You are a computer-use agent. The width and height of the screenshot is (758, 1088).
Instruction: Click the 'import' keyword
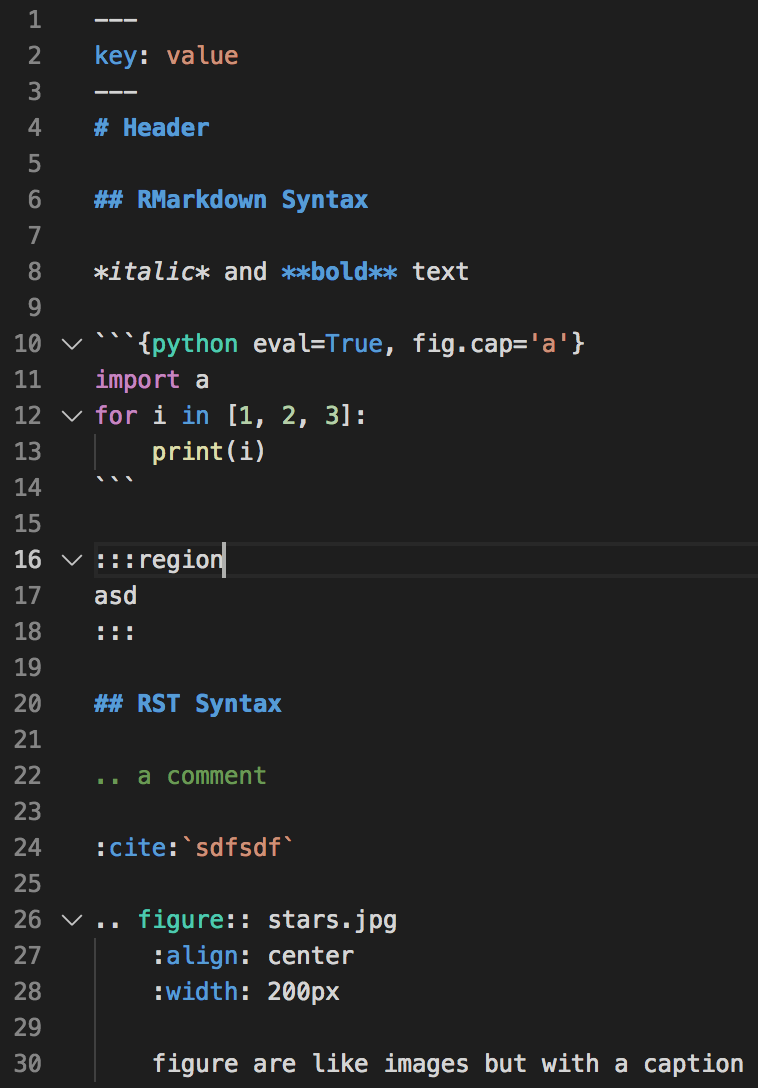pos(137,380)
